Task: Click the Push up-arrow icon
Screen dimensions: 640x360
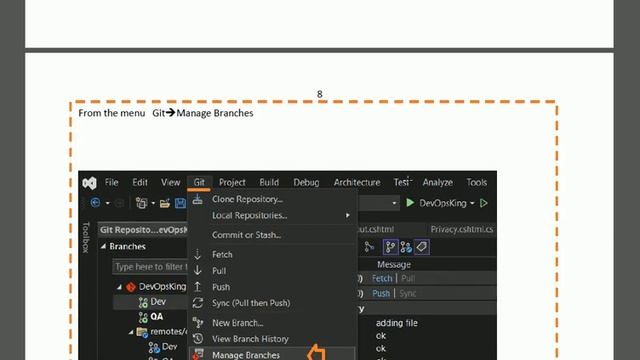Action: 198,287
